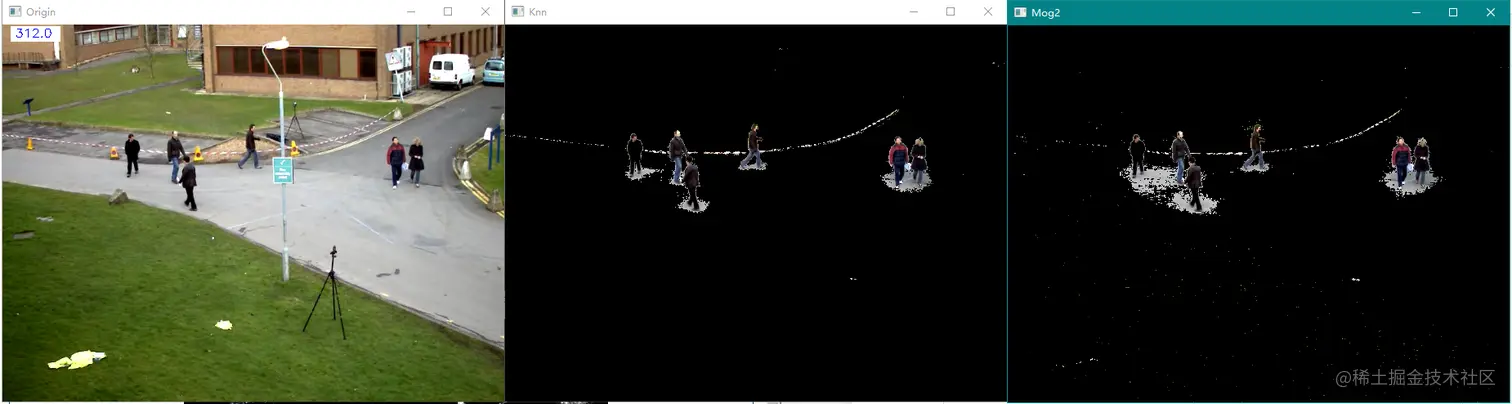Maximize the Origin window
Image resolution: width=1512 pixels, height=404 pixels.
(448, 12)
